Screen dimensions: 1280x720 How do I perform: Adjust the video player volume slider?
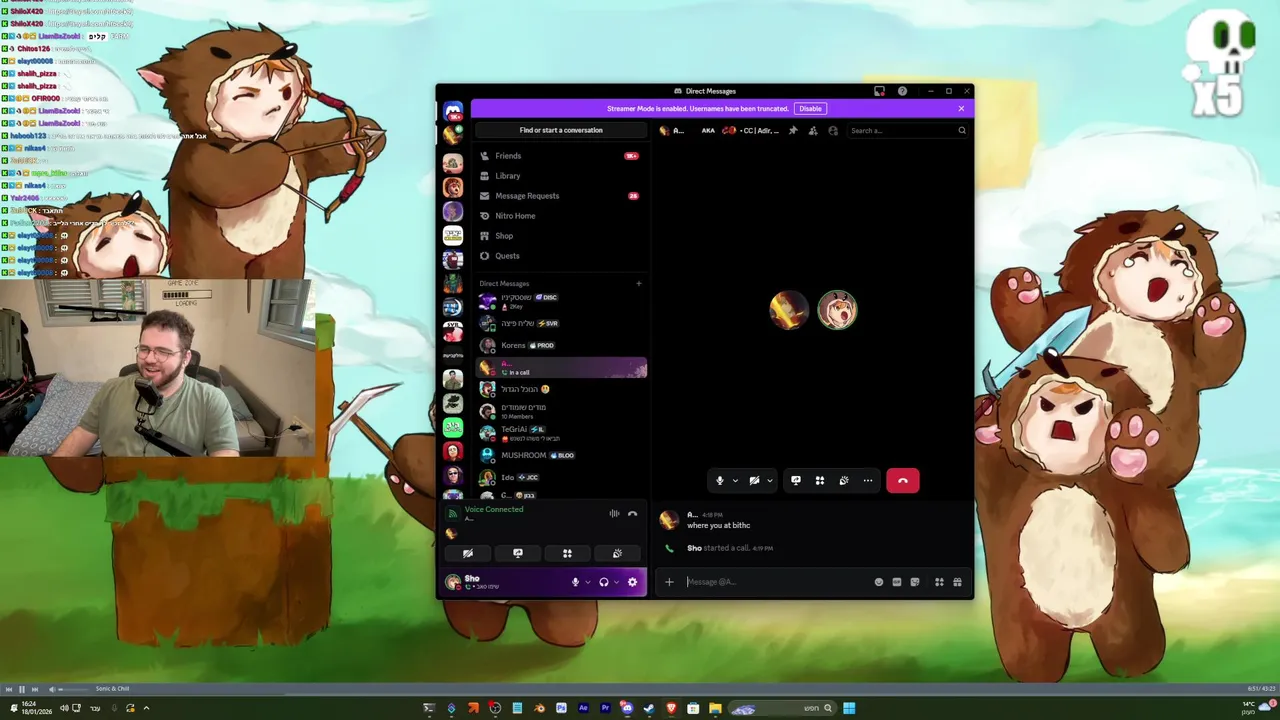click(73, 689)
